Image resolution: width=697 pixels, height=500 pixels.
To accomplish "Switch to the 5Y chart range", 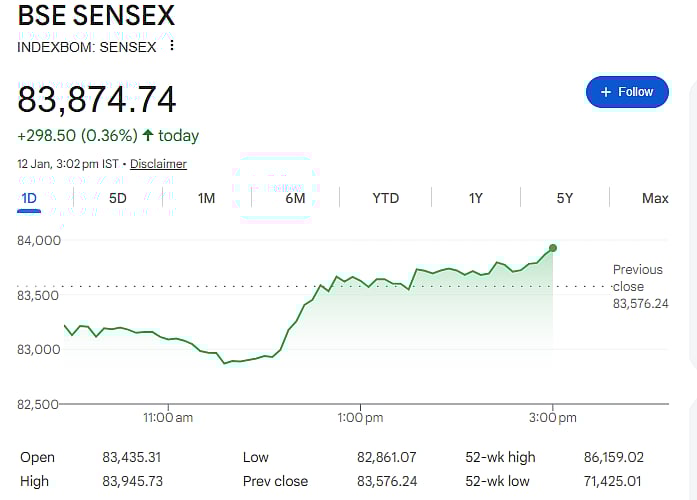I will tap(565, 198).
